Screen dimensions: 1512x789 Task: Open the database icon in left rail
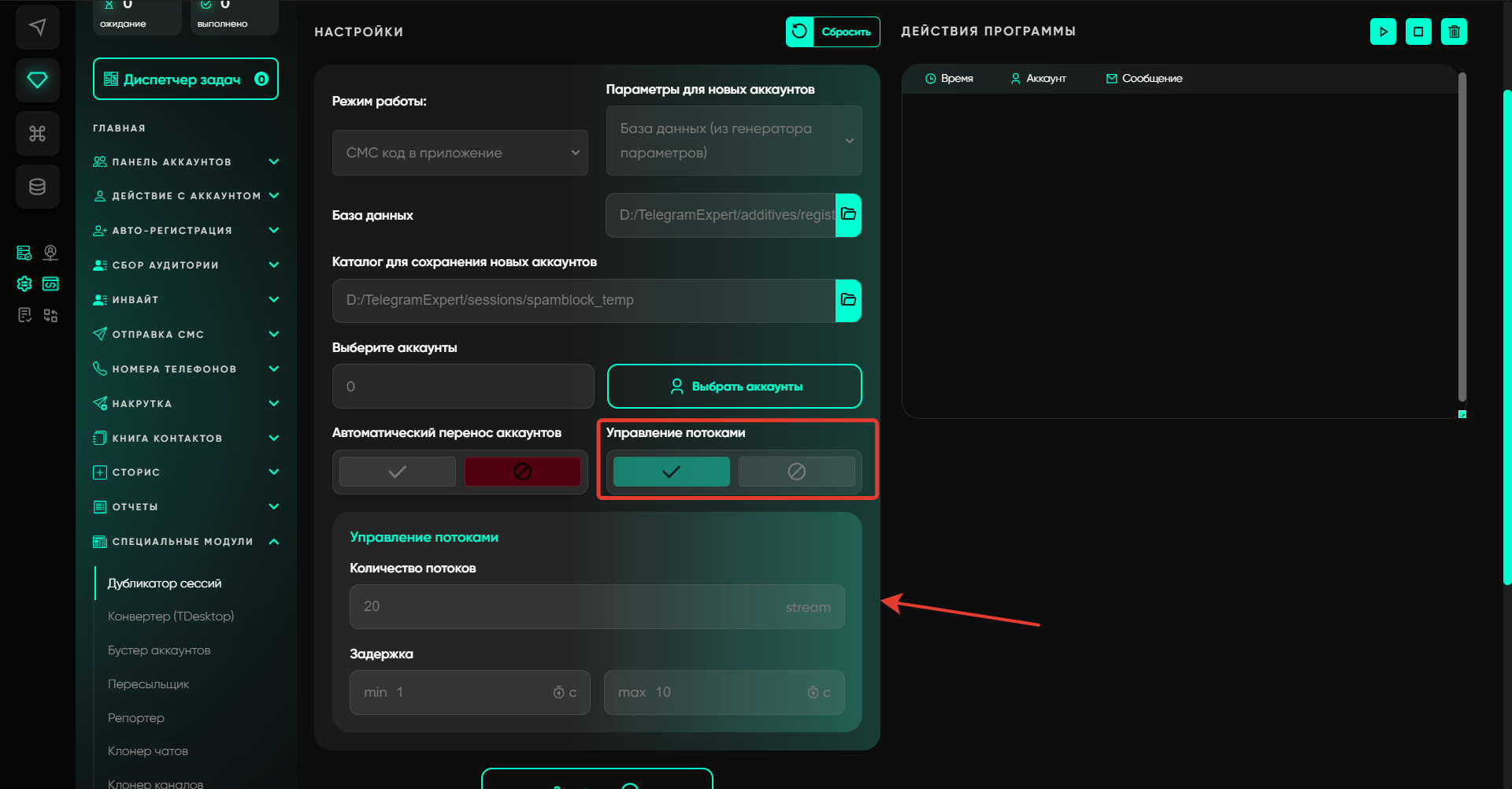[x=37, y=187]
